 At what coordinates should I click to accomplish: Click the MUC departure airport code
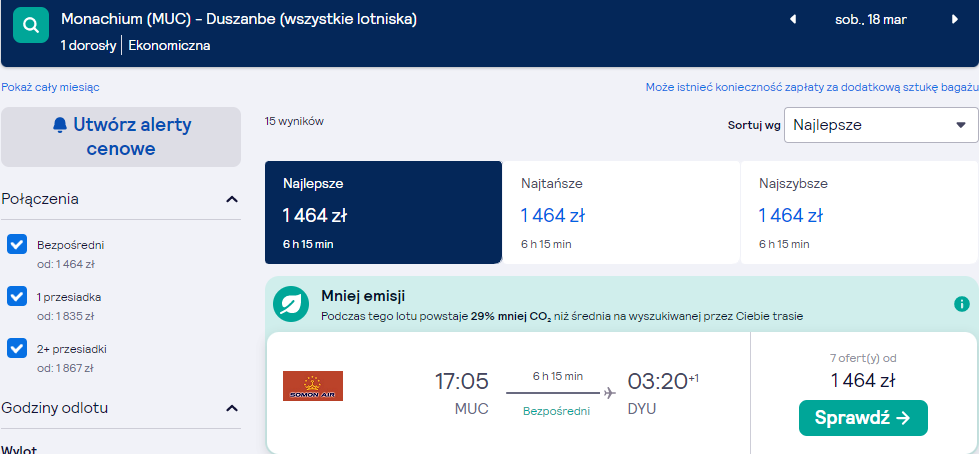pyautogui.click(x=471, y=410)
